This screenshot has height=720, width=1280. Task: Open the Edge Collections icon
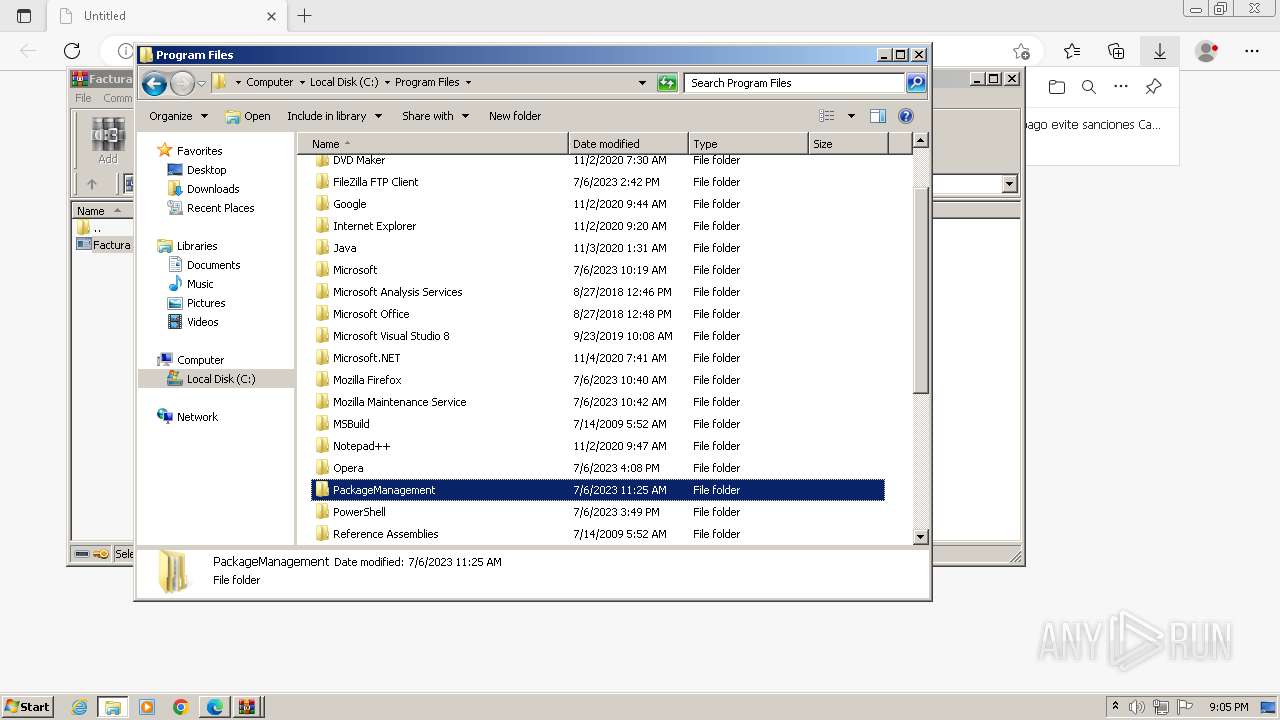[x=1116, y=51]
